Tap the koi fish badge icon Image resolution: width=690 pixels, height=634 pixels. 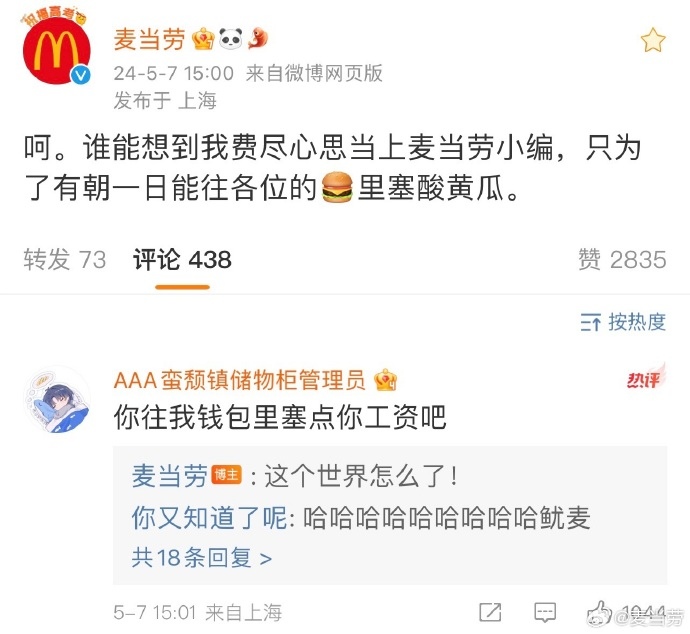tap(257, 38)
